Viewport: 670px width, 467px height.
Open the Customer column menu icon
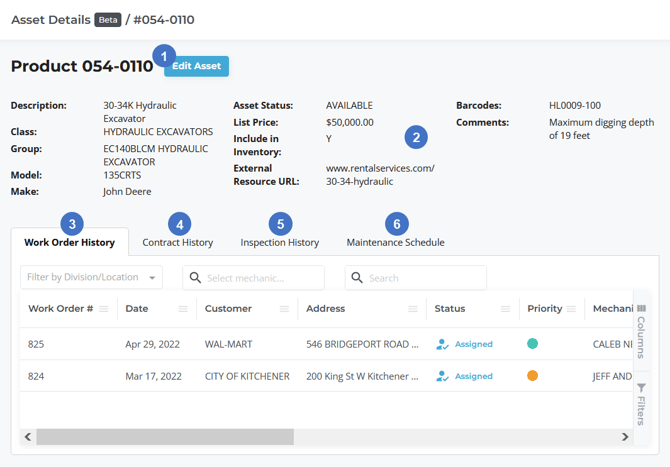[284, 310]
